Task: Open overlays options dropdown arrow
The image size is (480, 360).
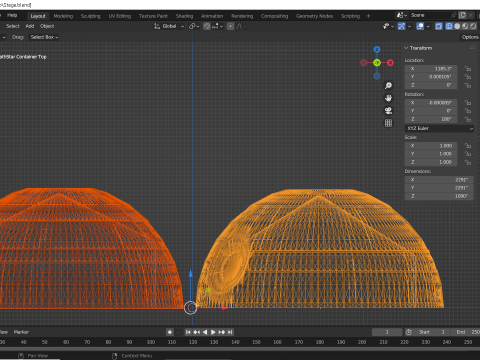Action: click(x=428, y=26)
